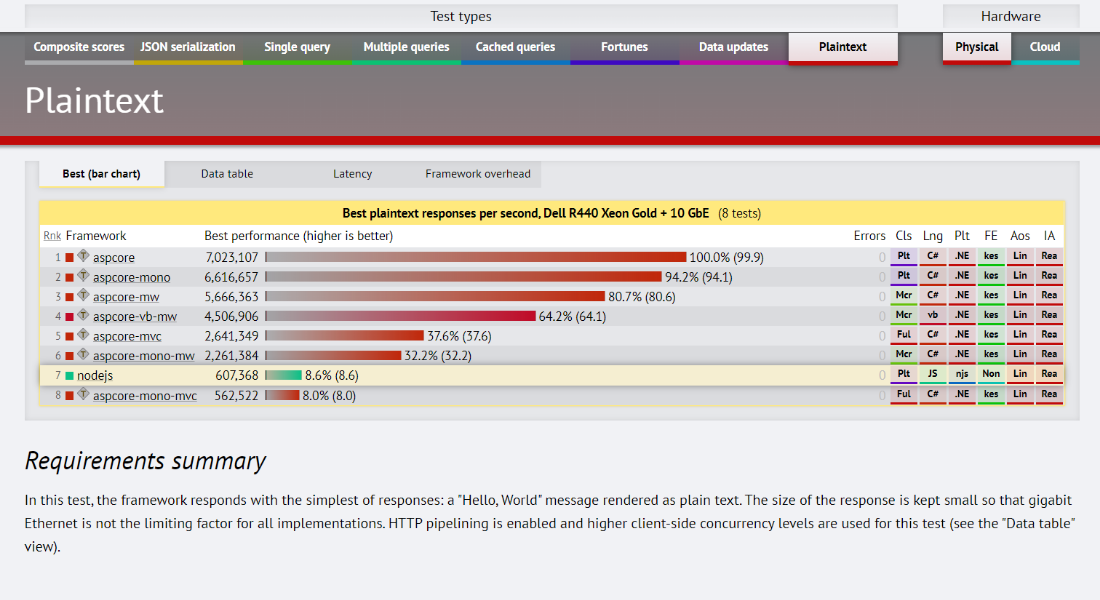
Task: Open the aspcore-mono-mvc framework link
Action: pyautogui.click(x=145, y=396)
